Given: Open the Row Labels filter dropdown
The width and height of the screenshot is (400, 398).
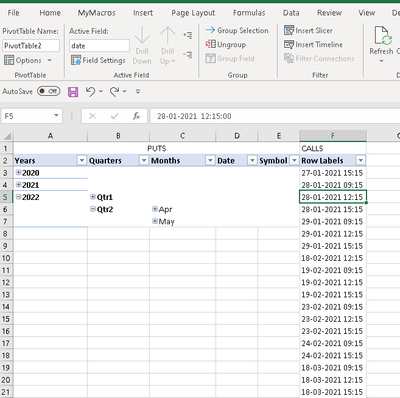Looking at the screenshot, I should (361, 161).
